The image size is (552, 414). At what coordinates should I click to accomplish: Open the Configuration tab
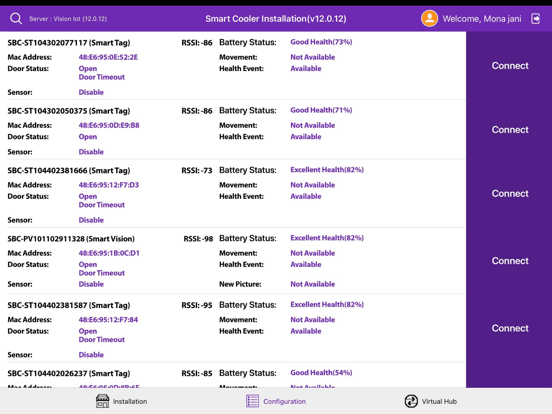pyautogui.click(x=276, y=401)
